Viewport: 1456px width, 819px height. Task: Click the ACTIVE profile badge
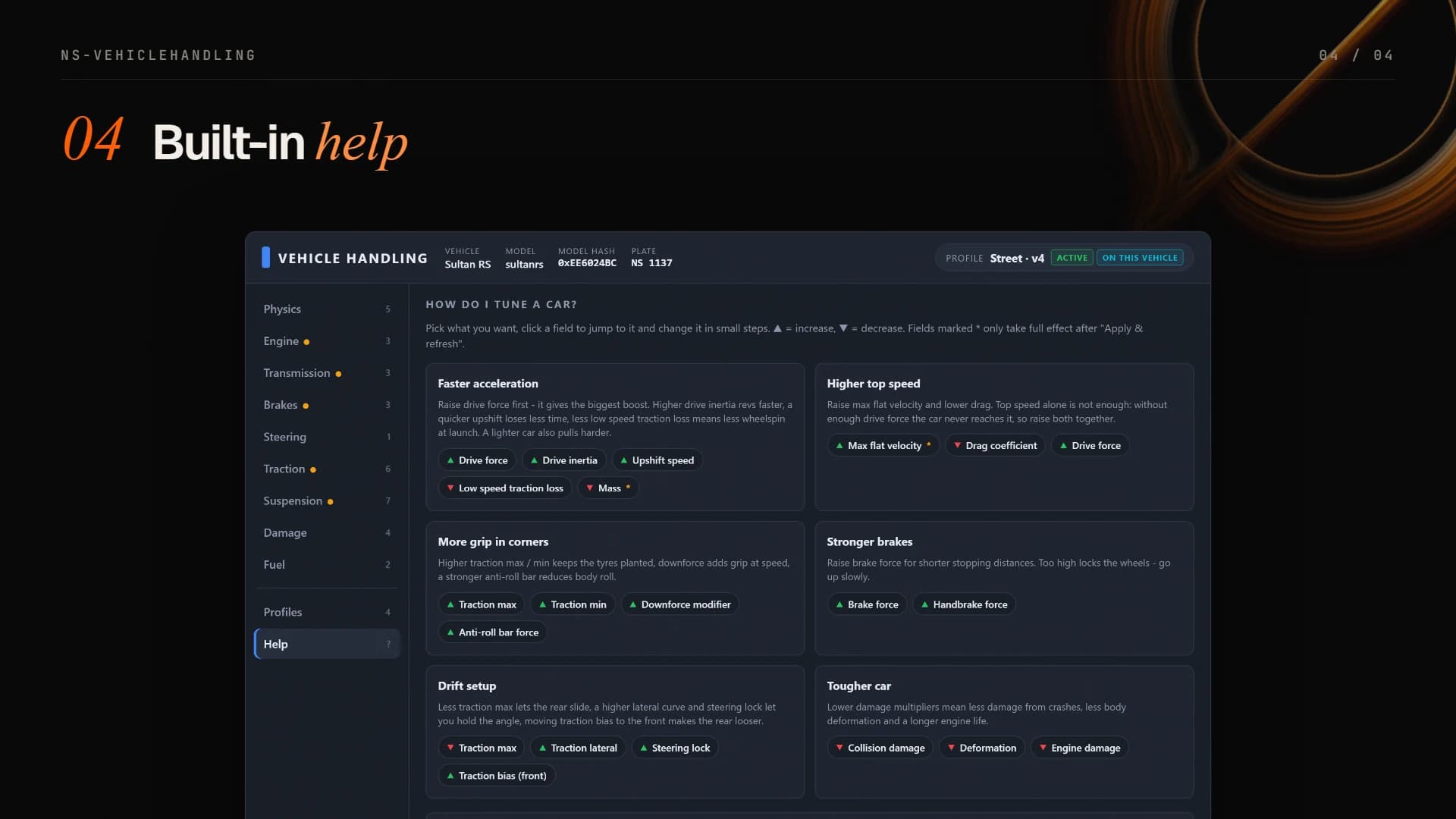point(1072,258)
